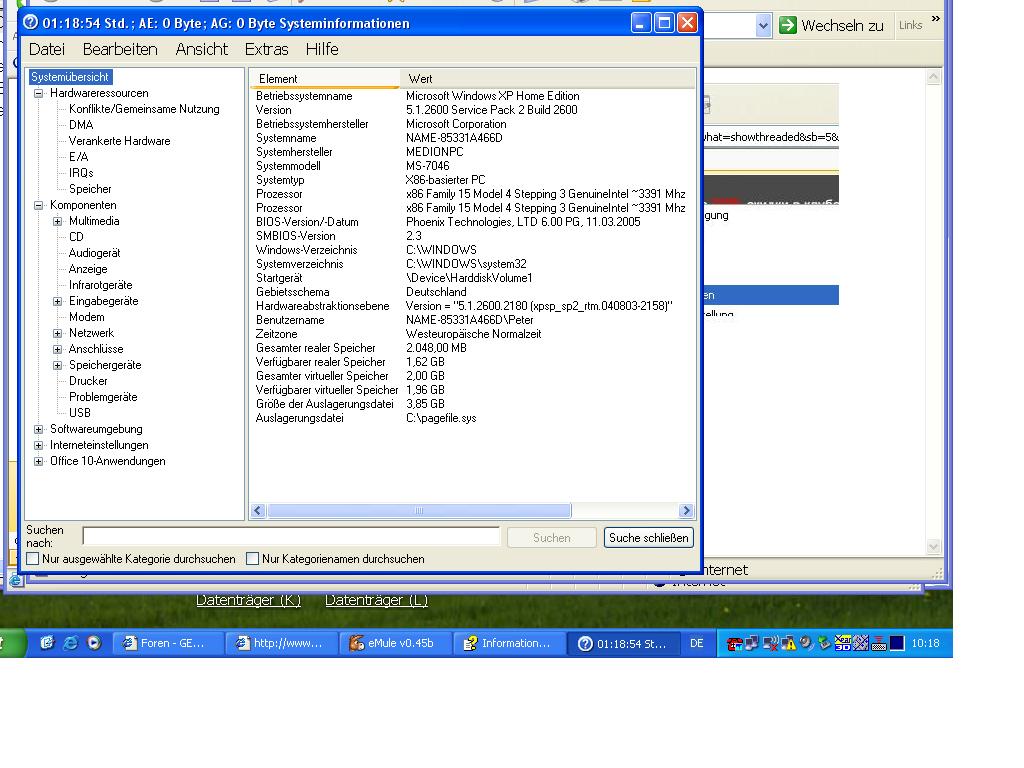Open the Bearbeiten menu

pyautogui.click(x=120, y=49)
